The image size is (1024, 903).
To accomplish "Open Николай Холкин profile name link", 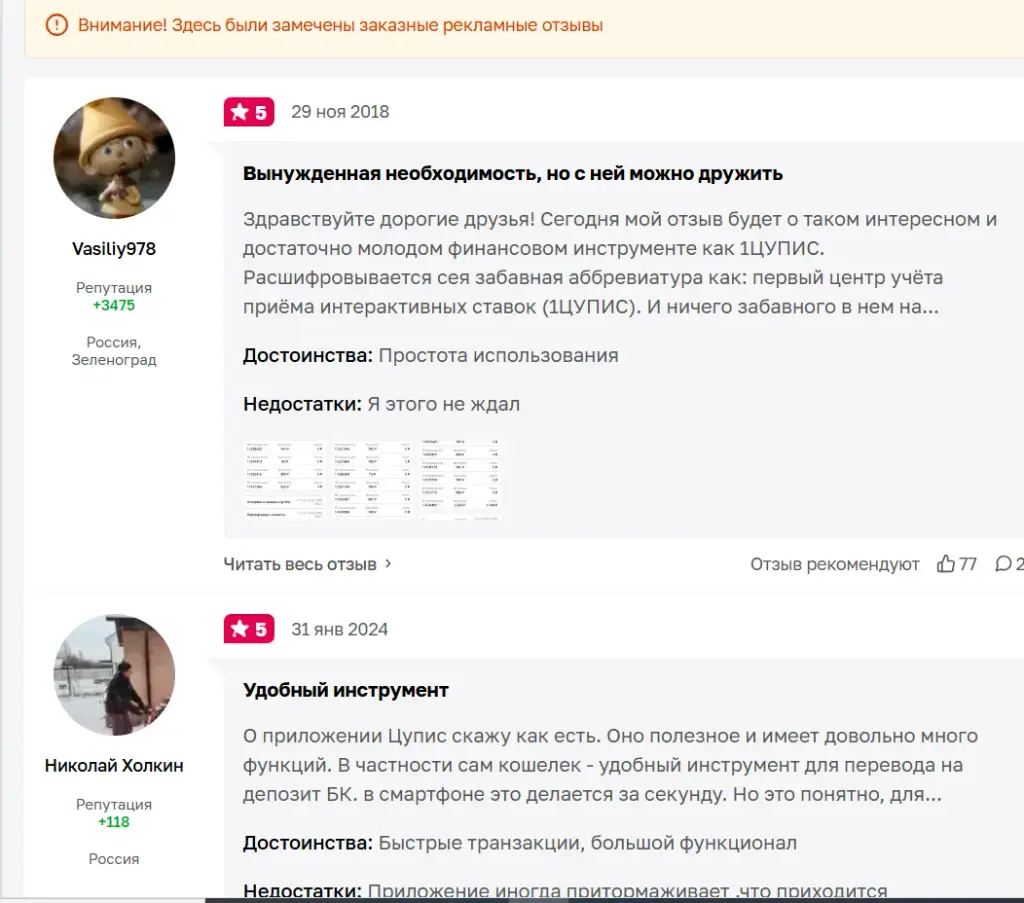I will click(x=114, y=765).
